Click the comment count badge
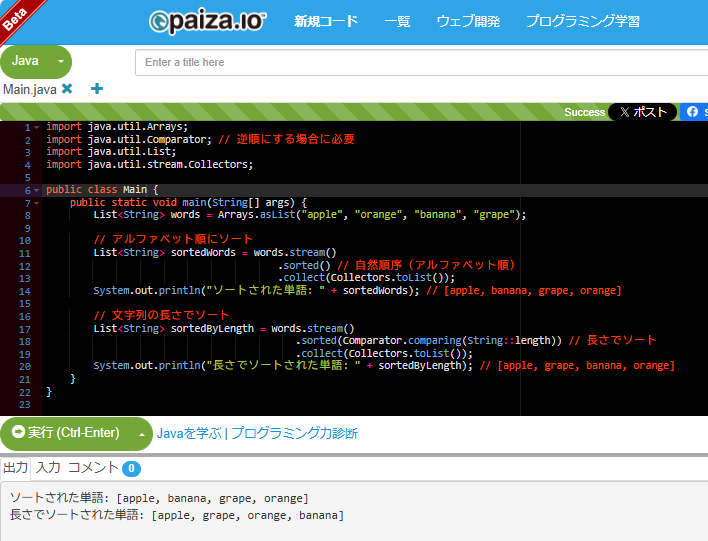The width and height of the screenshot is (708, 541). point(132,468)
